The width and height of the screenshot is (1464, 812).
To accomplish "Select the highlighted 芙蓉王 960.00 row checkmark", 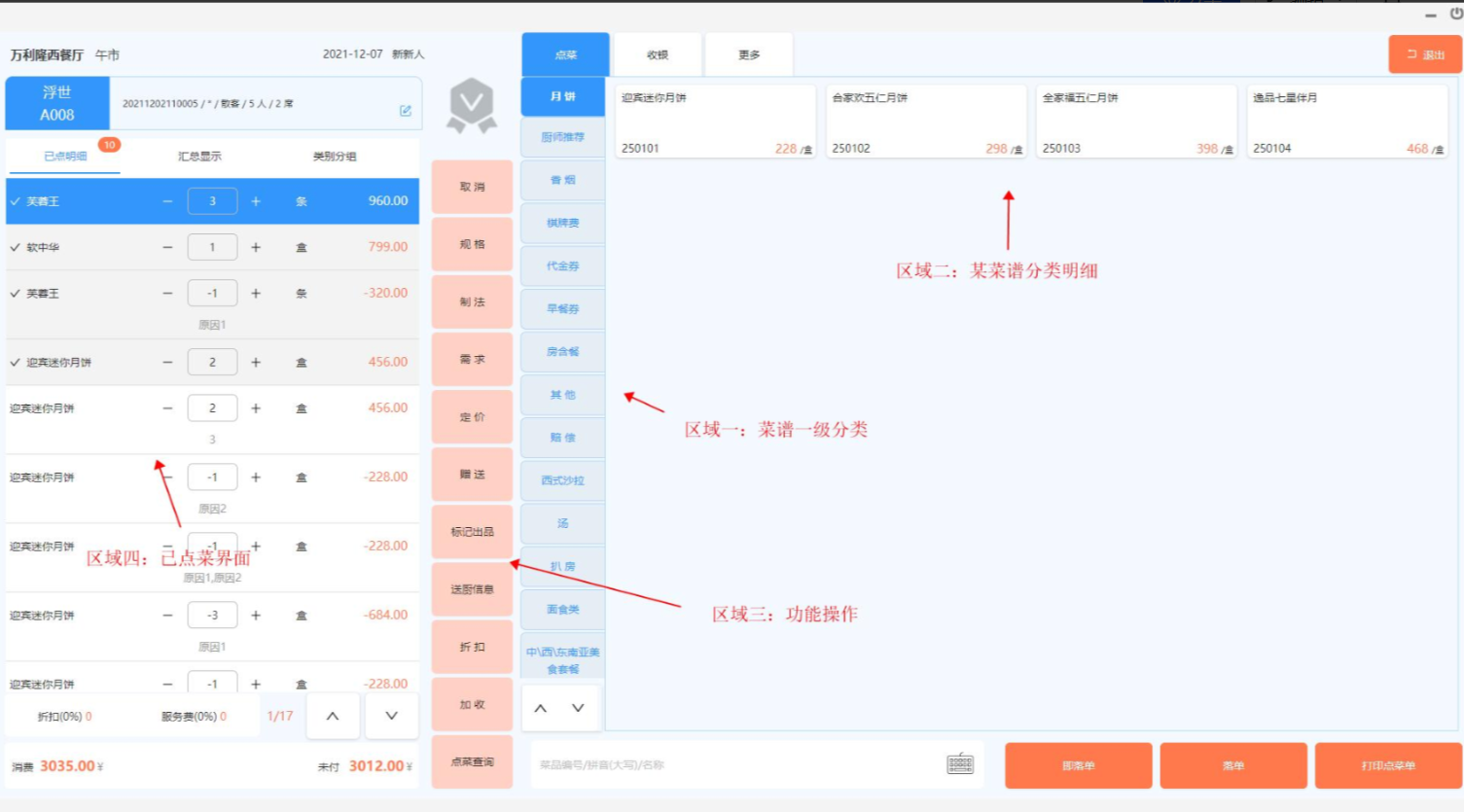I will (x=16, y=201).
